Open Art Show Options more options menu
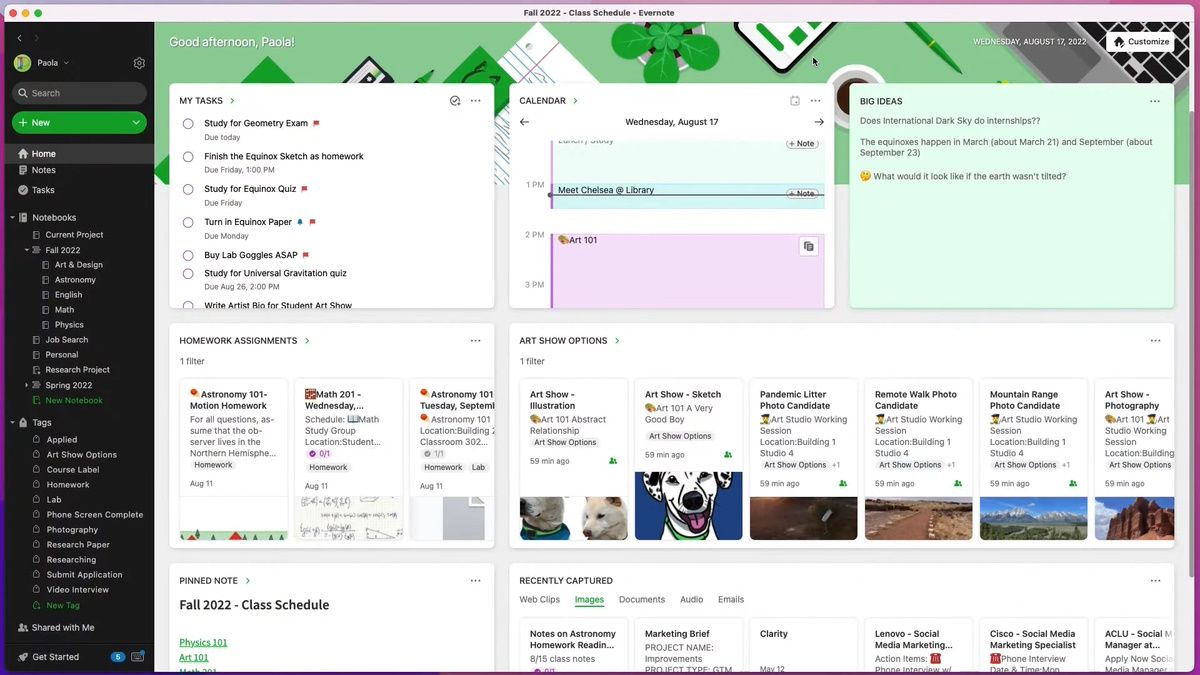The image size is (1200, 675). point(1155,341)
